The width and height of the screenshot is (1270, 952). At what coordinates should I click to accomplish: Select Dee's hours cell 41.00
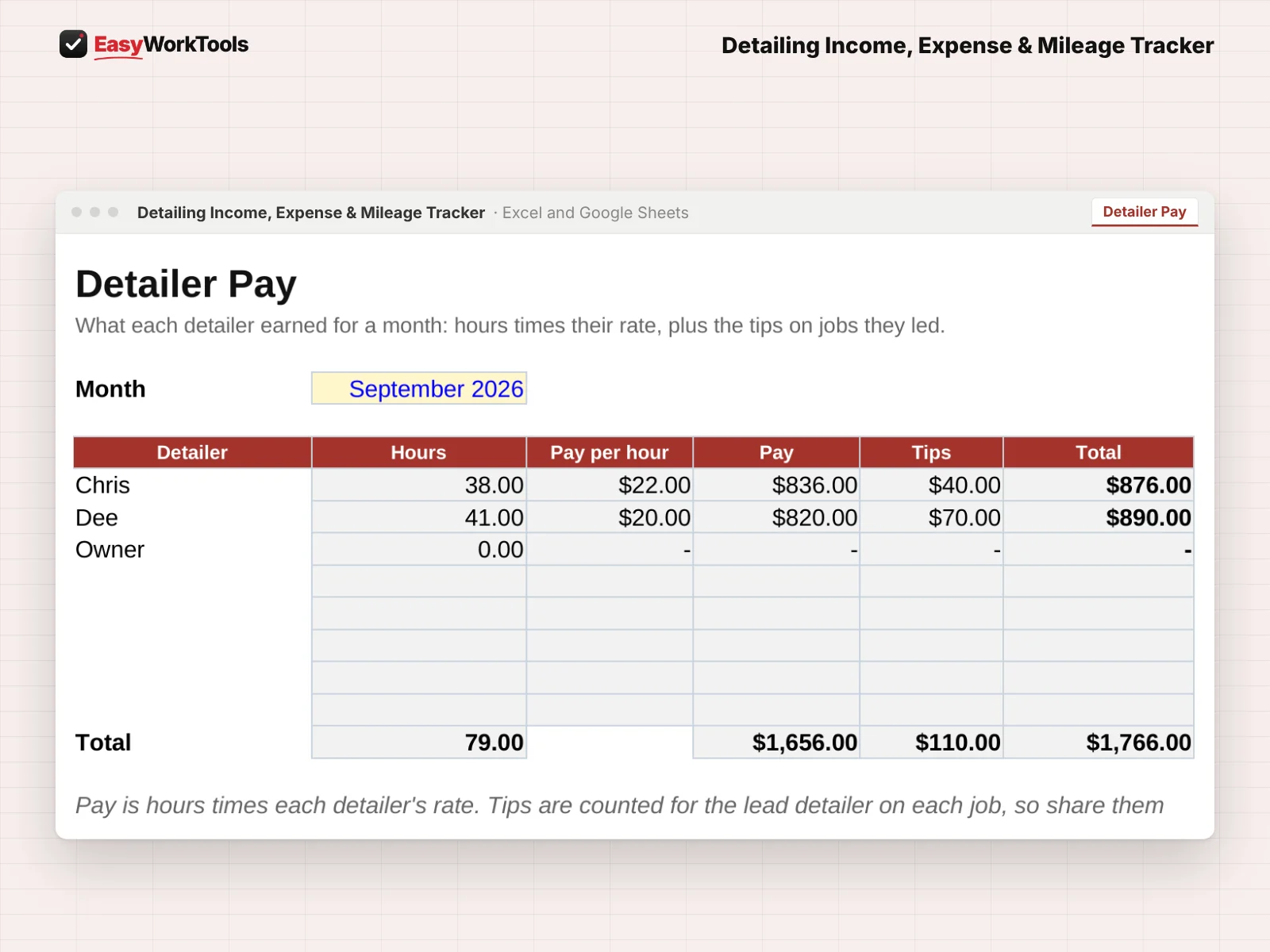(419, 517)
